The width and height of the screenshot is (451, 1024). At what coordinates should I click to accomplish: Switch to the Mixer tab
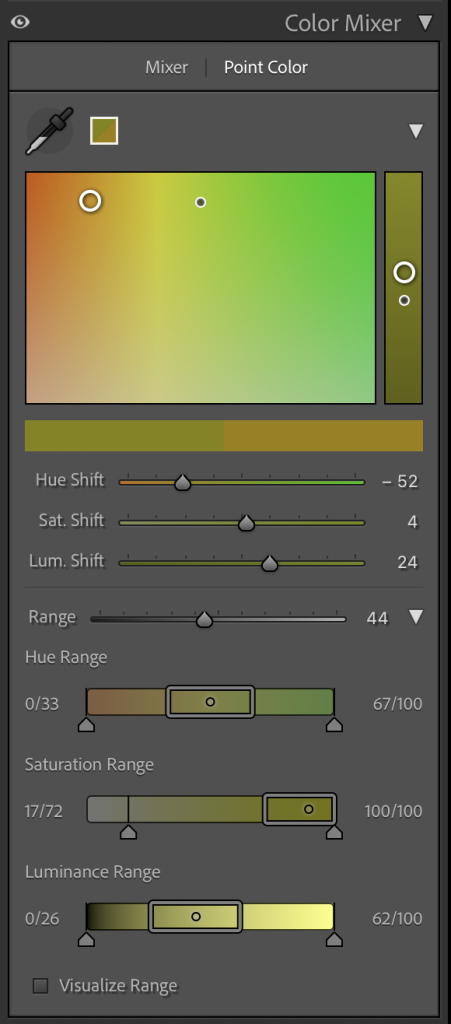point(166,67)
